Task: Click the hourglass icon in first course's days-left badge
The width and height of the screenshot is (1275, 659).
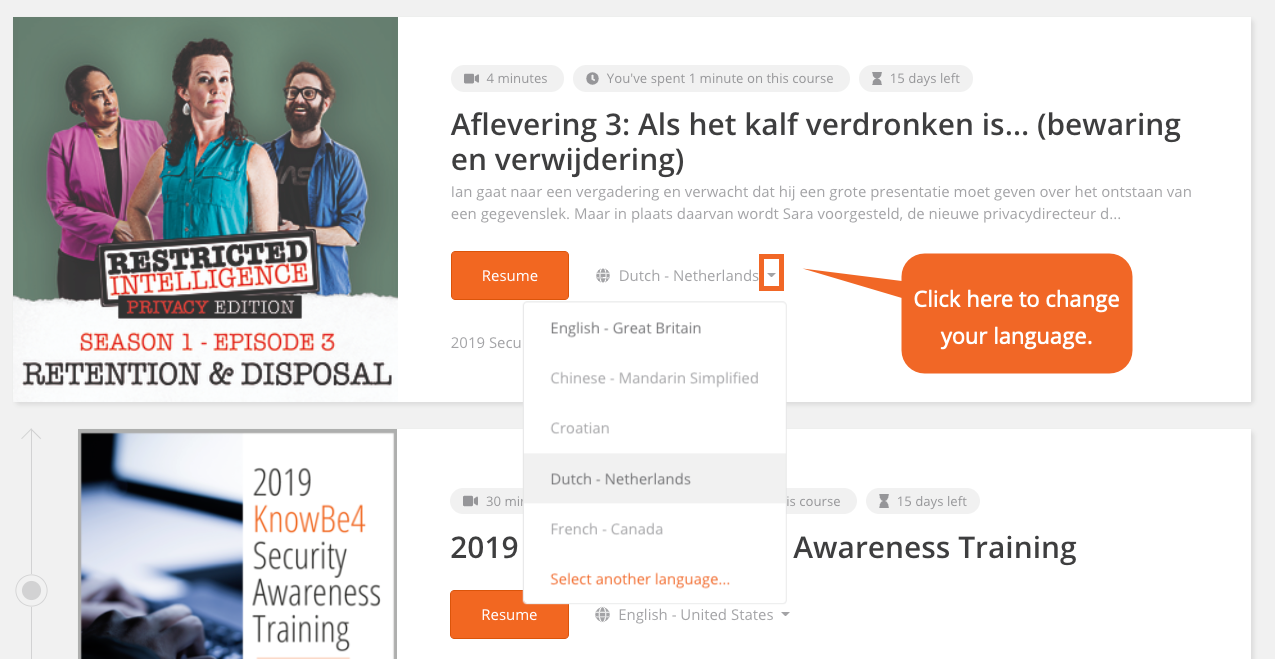Action: (877, 79)
